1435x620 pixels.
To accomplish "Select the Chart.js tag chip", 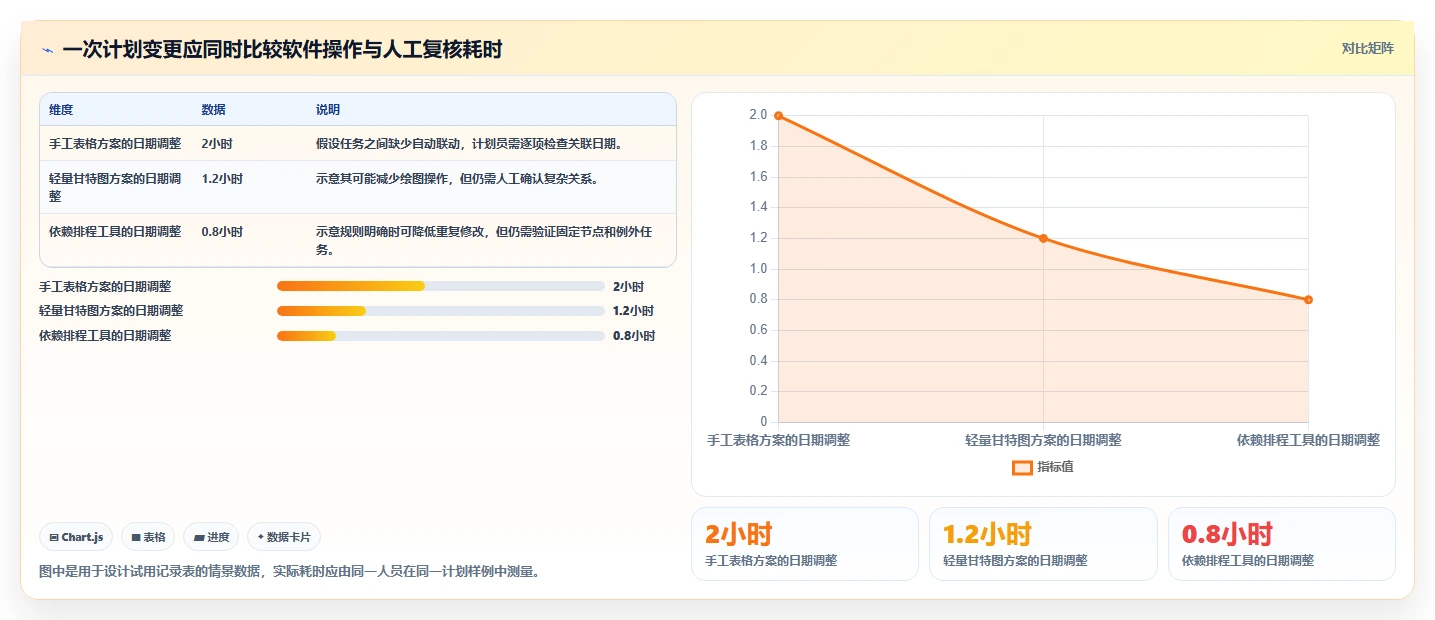I will tap(77, 537).
